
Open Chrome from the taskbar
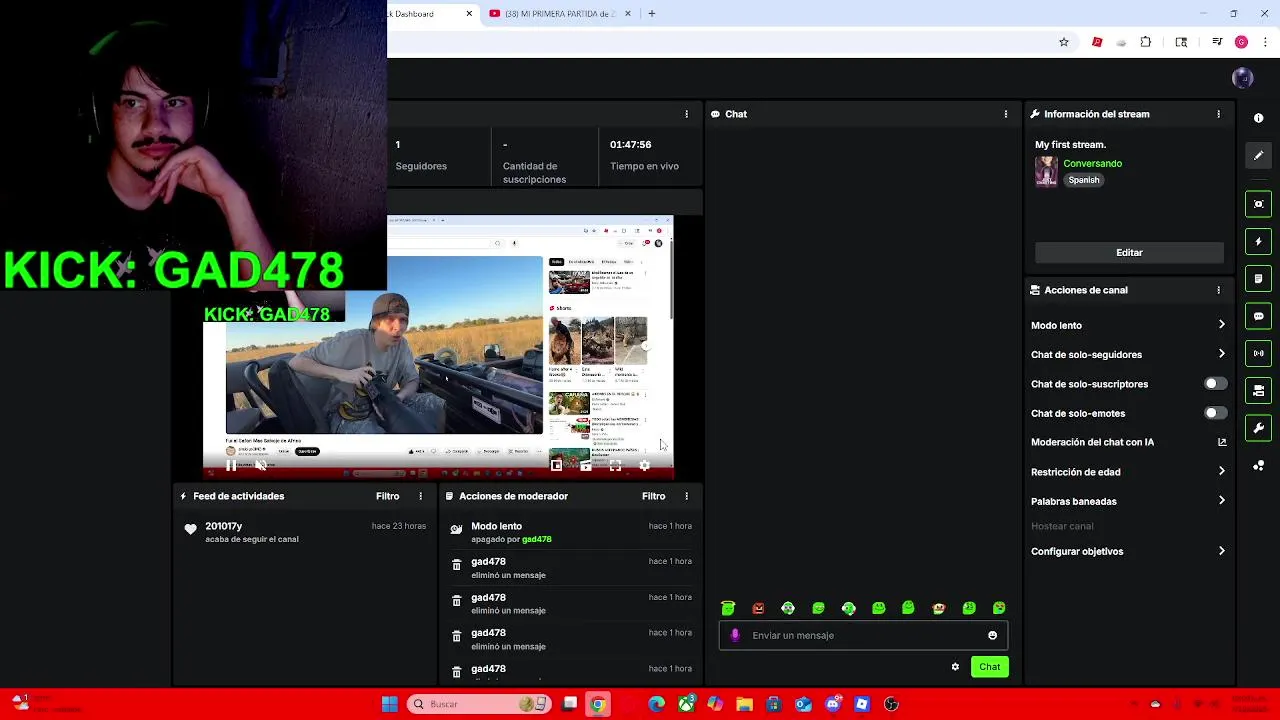pyautogui.click(x=597, y=704)
